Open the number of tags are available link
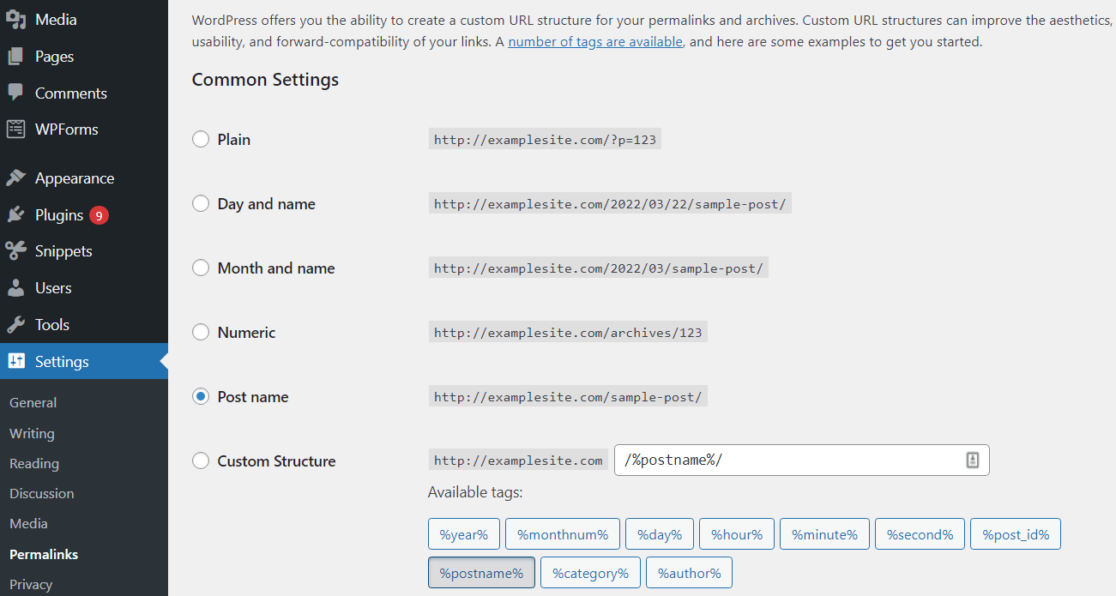This screenshot has width=1116, height=596. (595, 41)
